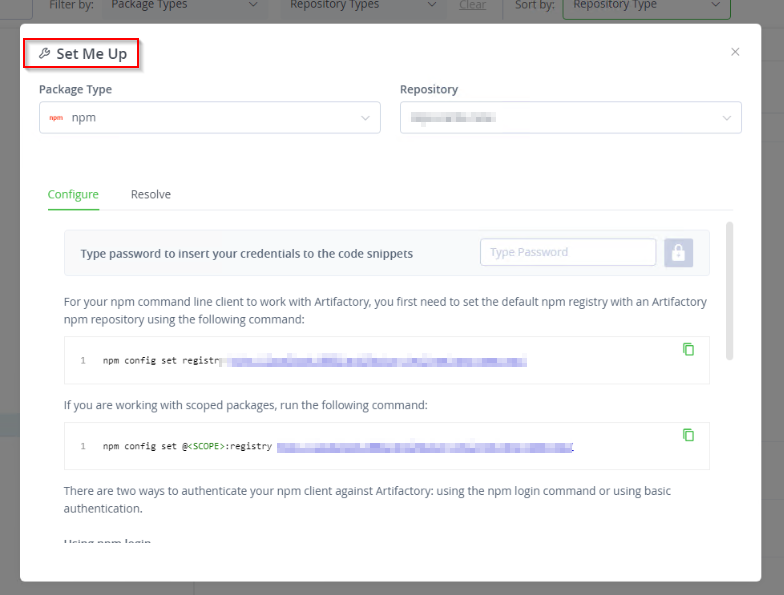The width and height of the screenshot is (784, 595).
Task: Click the npm logo in Package Type field
Action: (56, 117)
